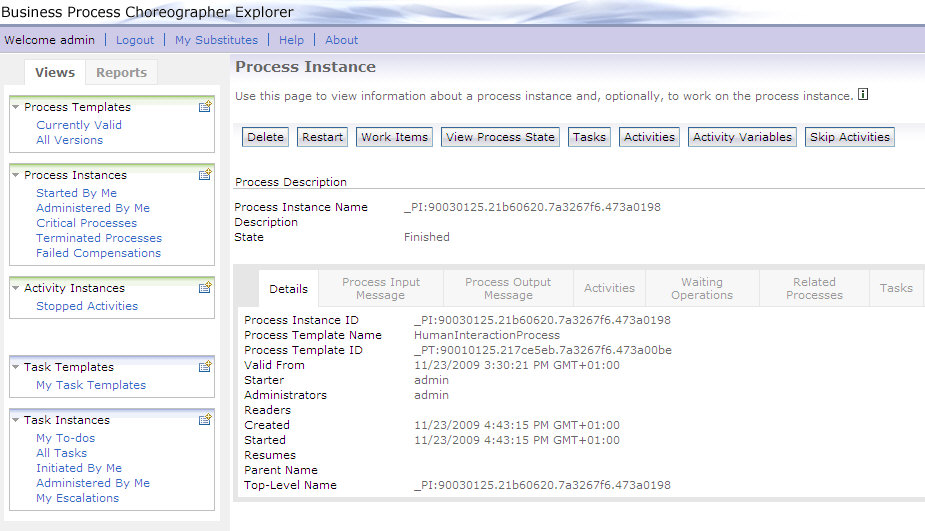Click the Activity Instances panel settings icon

(205, 288)
